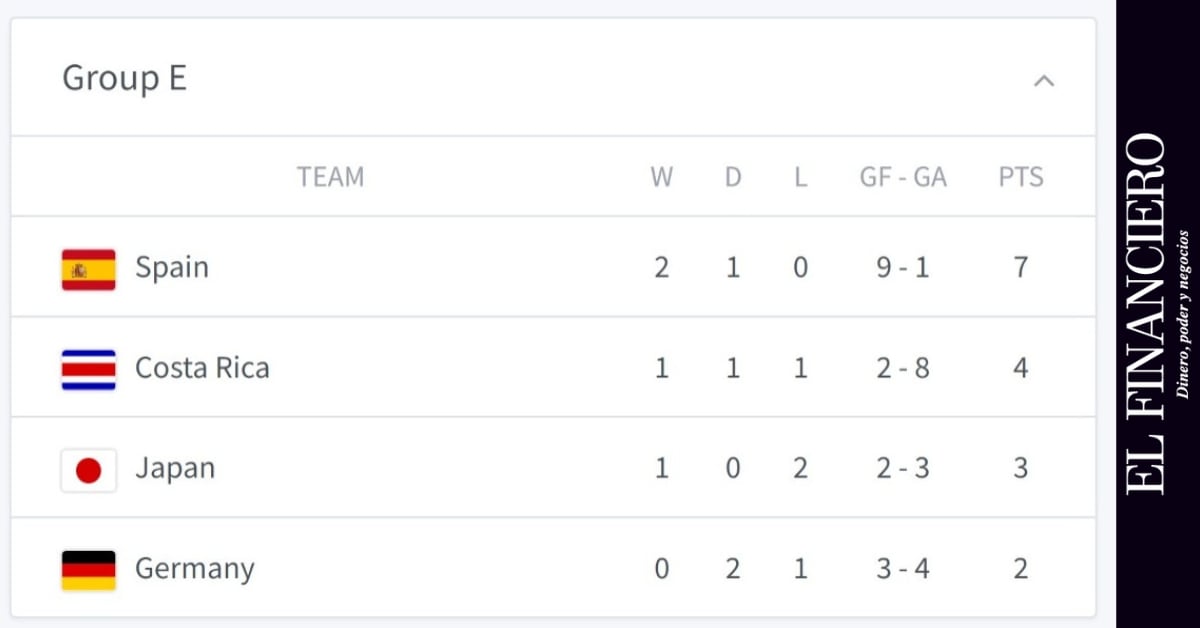1200x628 pixels.
Task: Click Spain's 7 points value
Action: pos(1021,268)
